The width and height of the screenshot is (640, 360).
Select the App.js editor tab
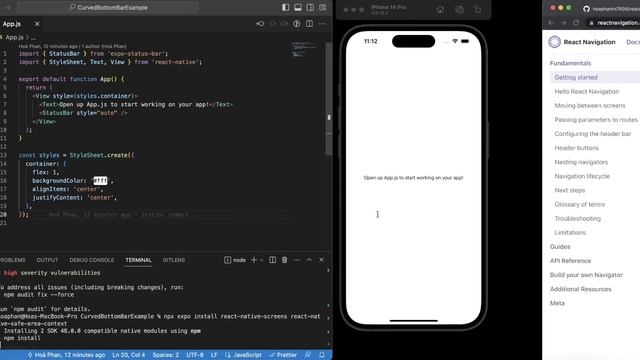[11, 24]
